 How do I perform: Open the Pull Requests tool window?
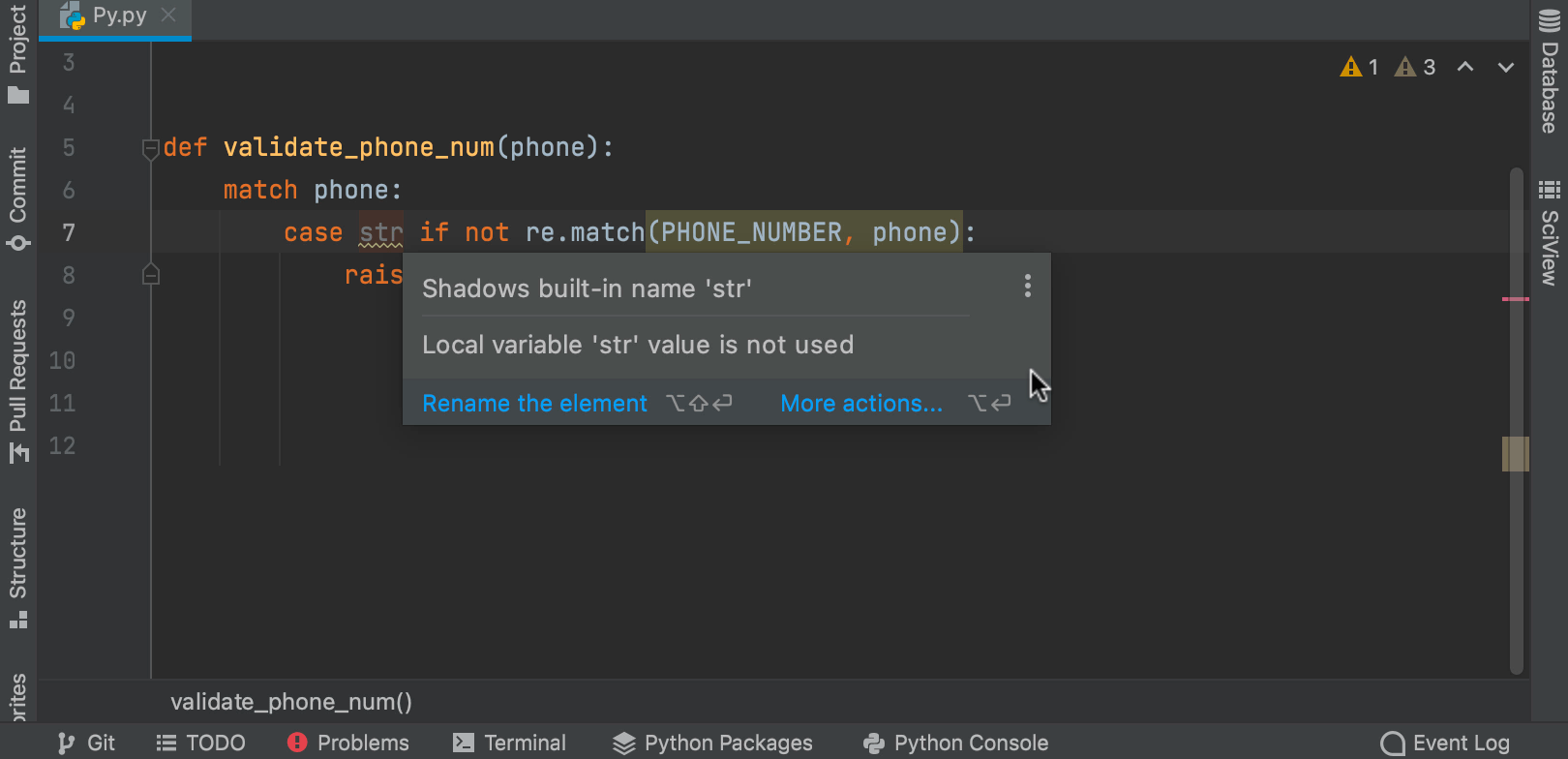point(17,379)
